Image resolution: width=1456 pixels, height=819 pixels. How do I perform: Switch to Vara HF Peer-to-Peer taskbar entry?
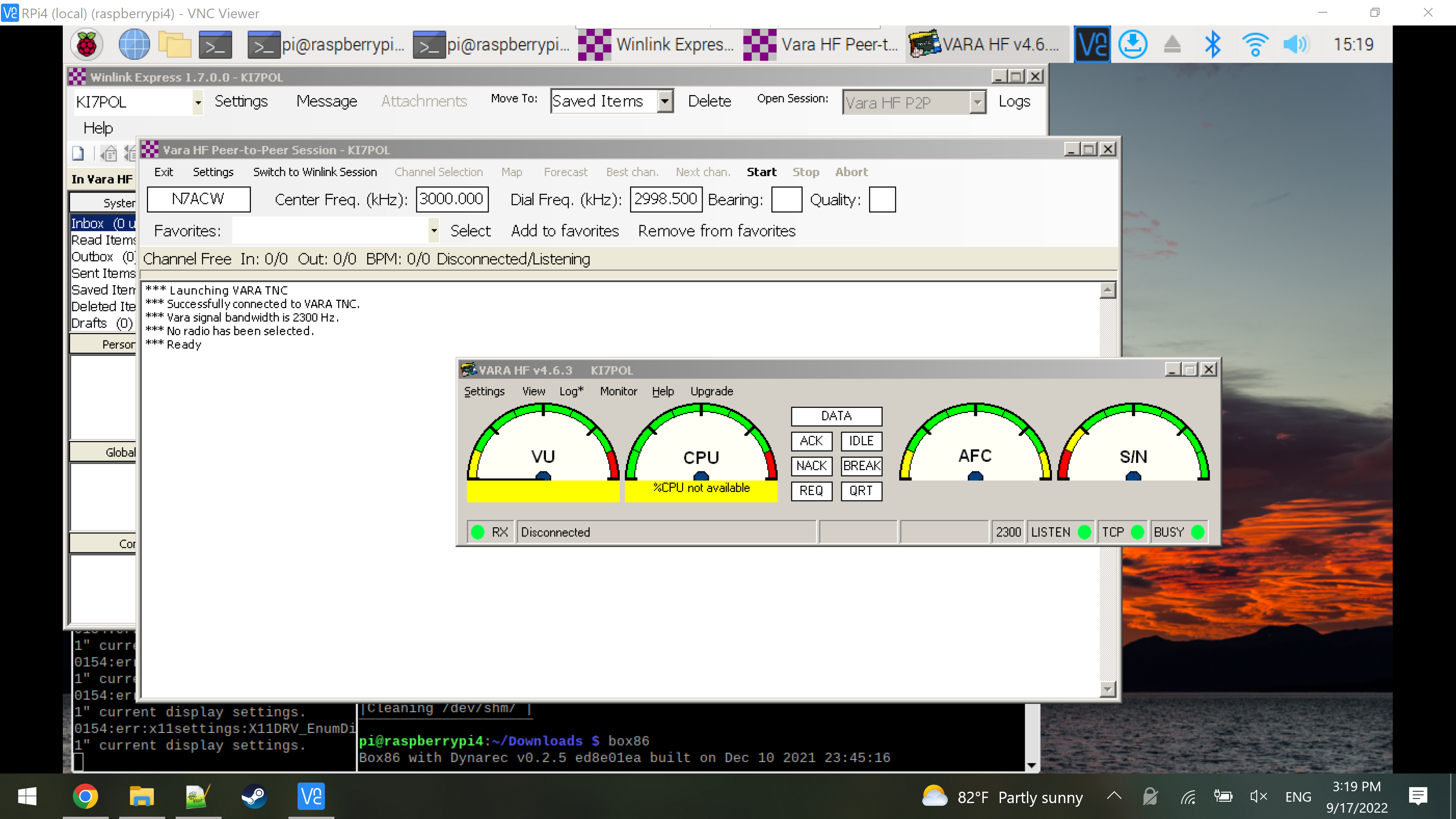[821, 44]
